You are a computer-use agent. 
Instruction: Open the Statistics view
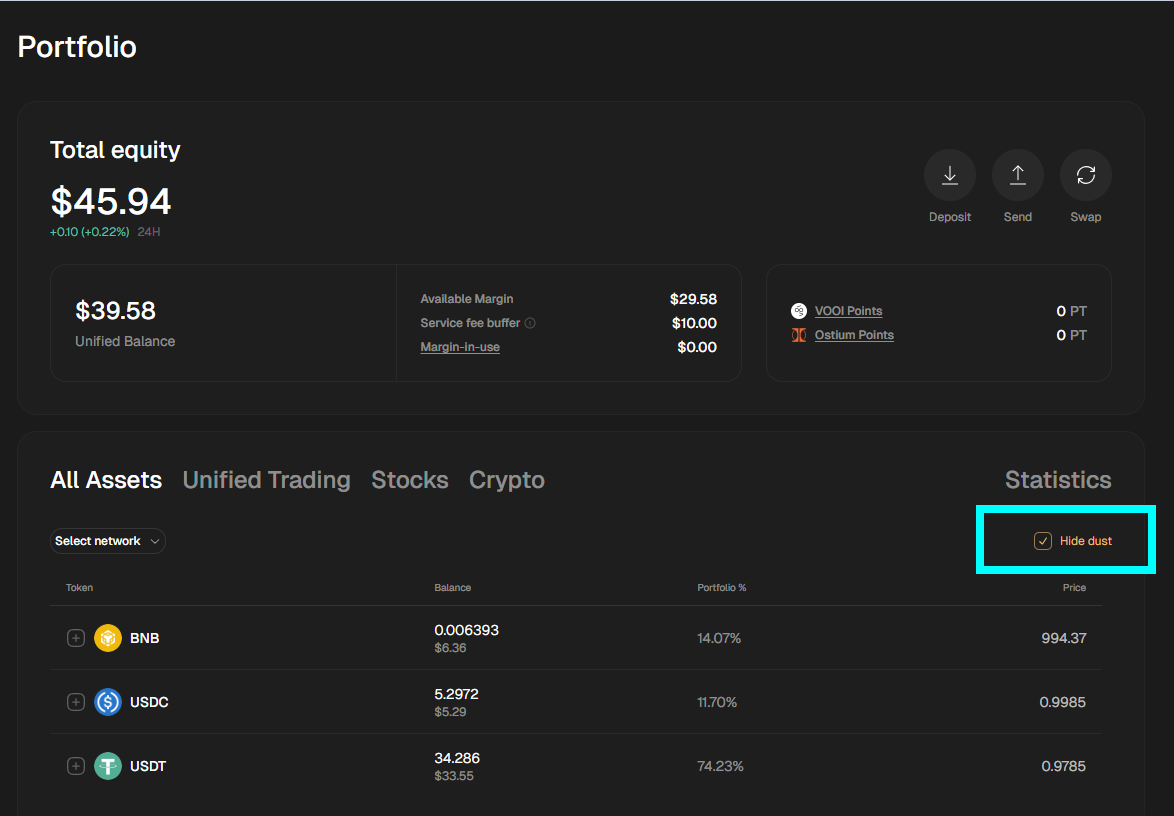1057,480
